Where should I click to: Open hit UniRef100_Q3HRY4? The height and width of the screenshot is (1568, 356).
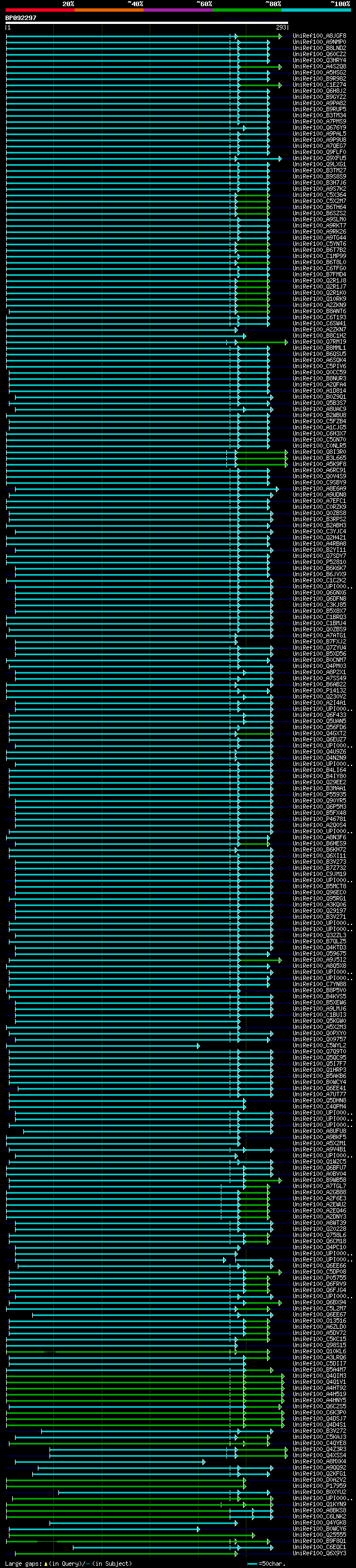(x=319, y=60)
